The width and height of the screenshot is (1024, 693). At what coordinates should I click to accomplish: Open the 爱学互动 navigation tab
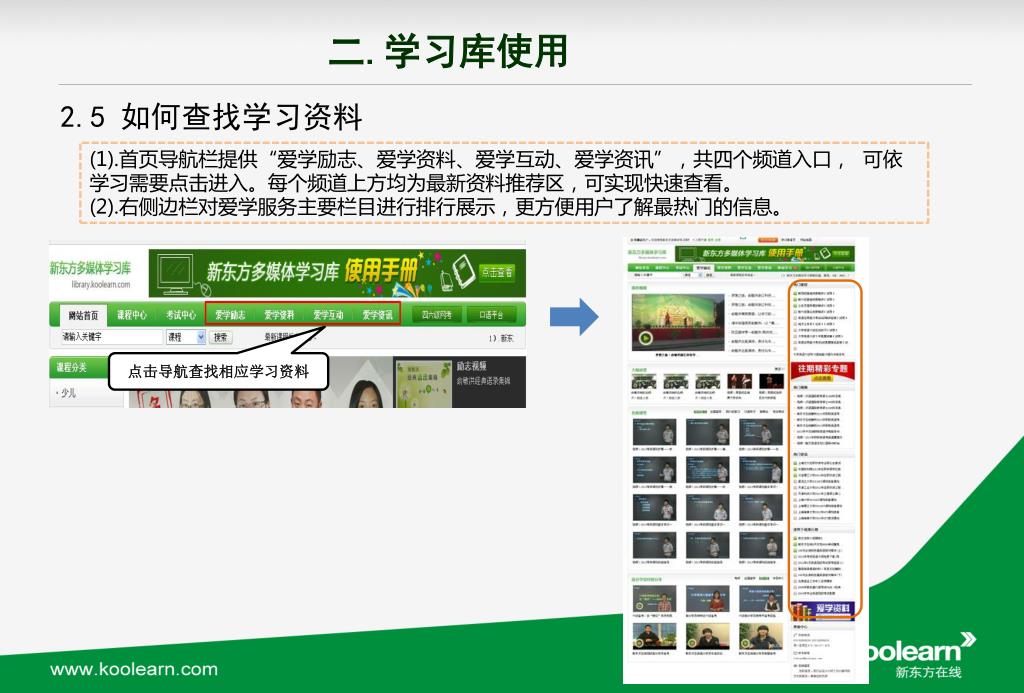(x=328, y=315)
